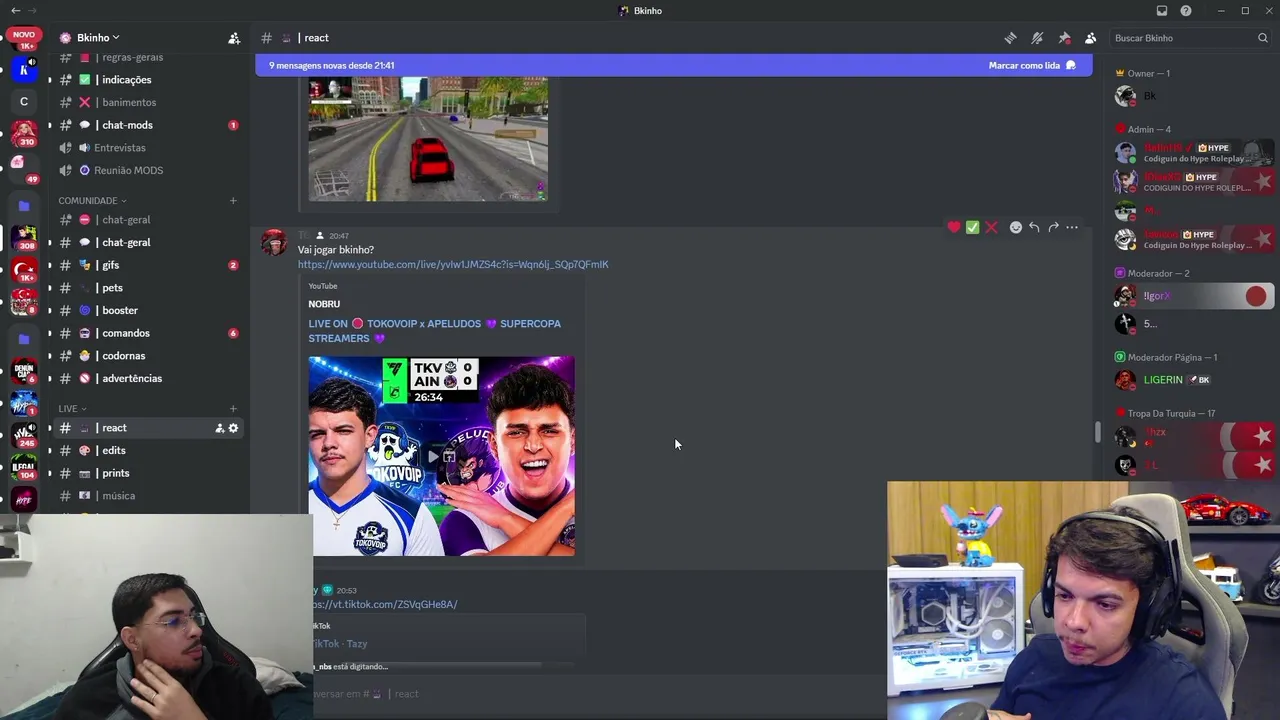Screen dimensions: 1280x720
Task: Open the server with 310 badge
Action: [x=24, y=133]
